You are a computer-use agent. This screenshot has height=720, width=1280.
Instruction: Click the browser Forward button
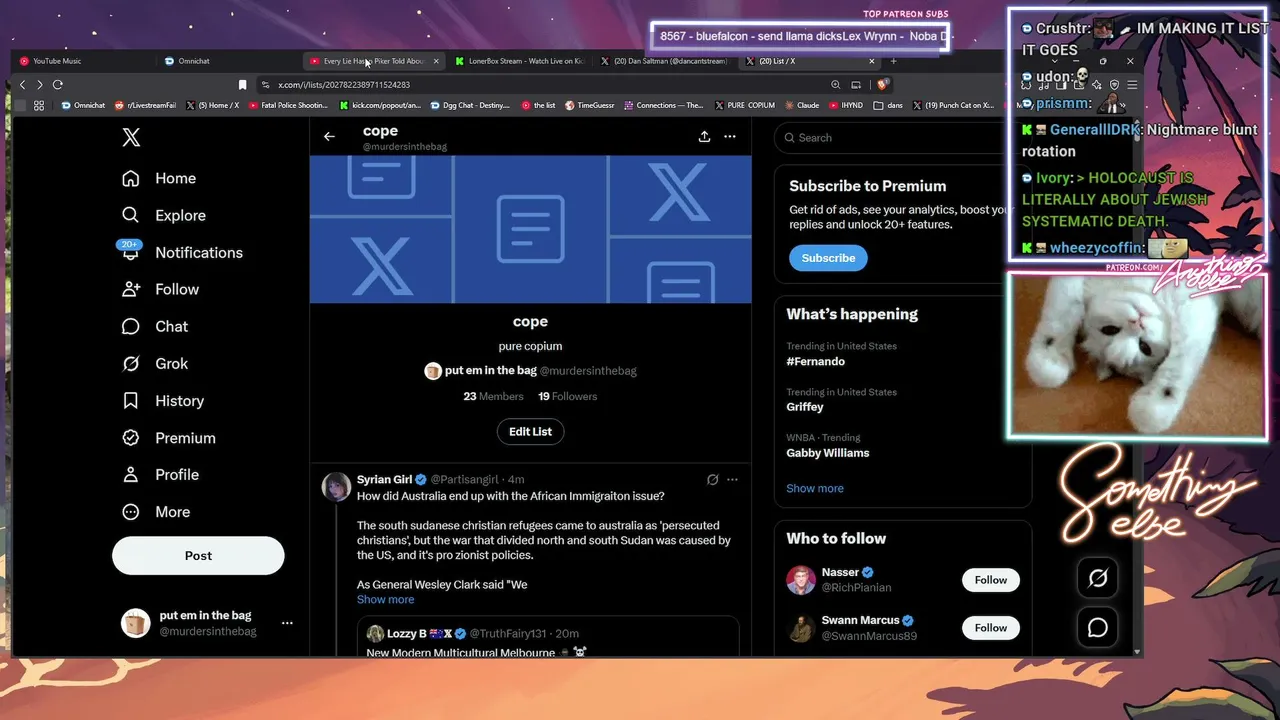(x=40, y=85)
